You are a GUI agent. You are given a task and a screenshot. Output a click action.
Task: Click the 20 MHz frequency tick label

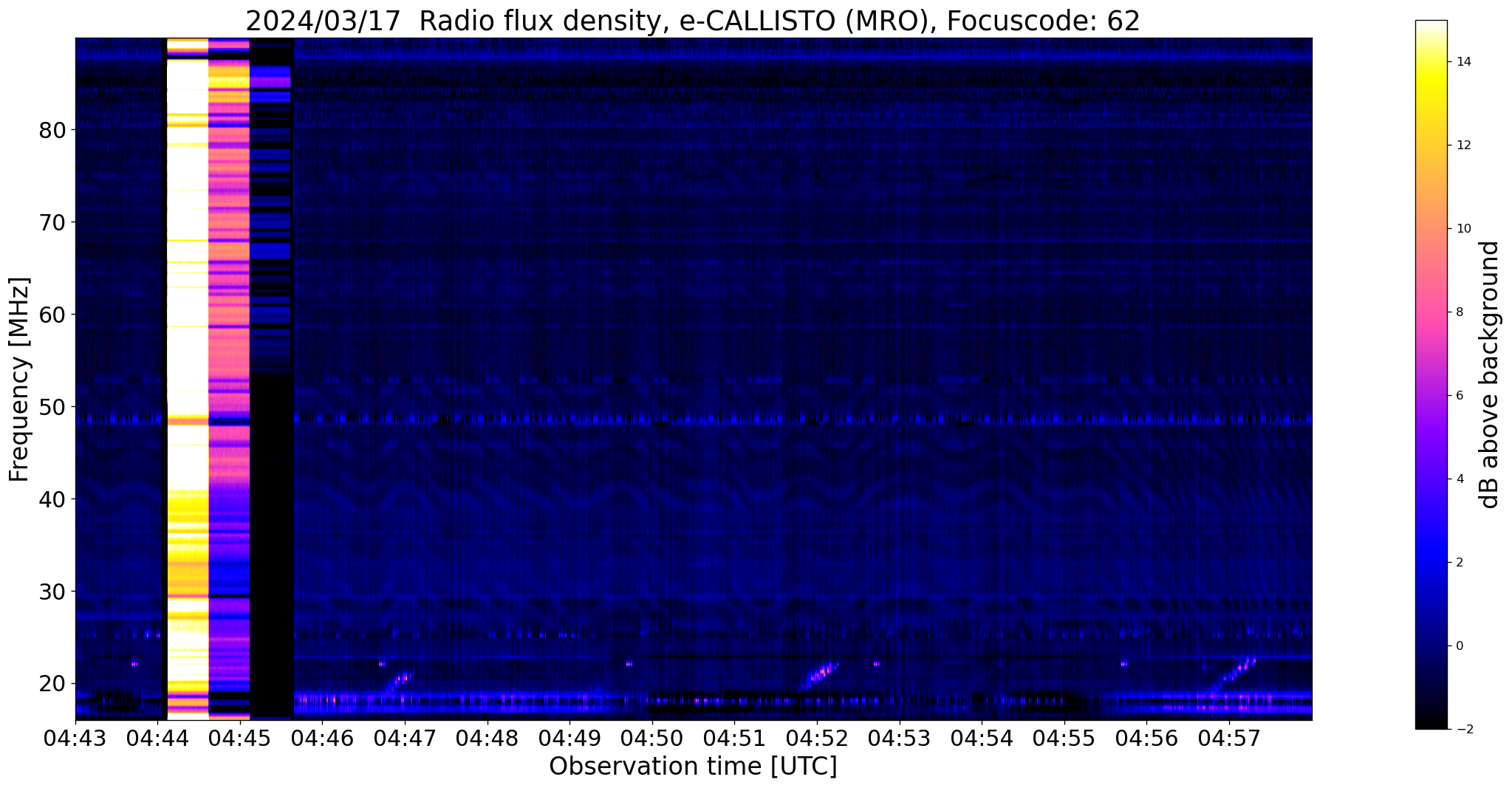(53, 684)
